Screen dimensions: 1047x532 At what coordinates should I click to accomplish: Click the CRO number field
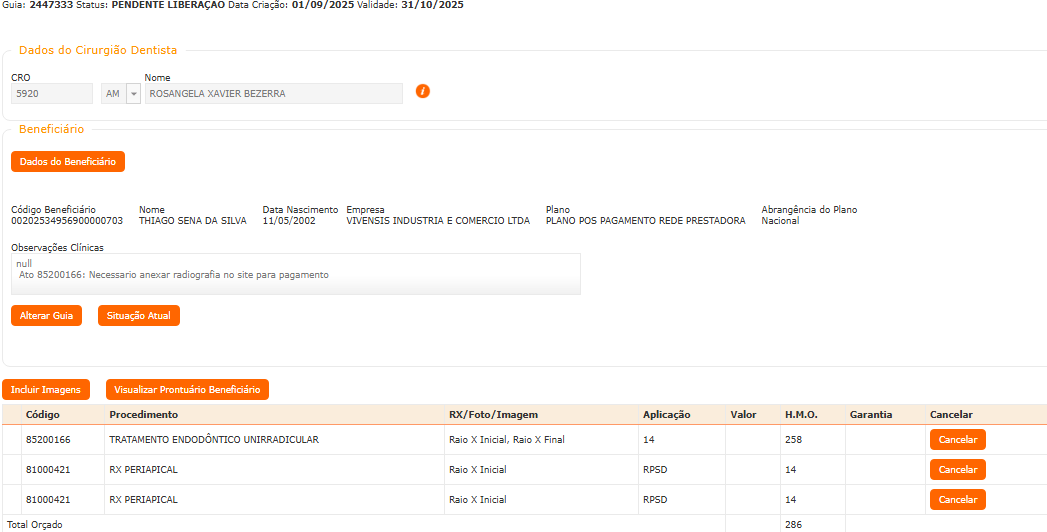tap(52, 94)
